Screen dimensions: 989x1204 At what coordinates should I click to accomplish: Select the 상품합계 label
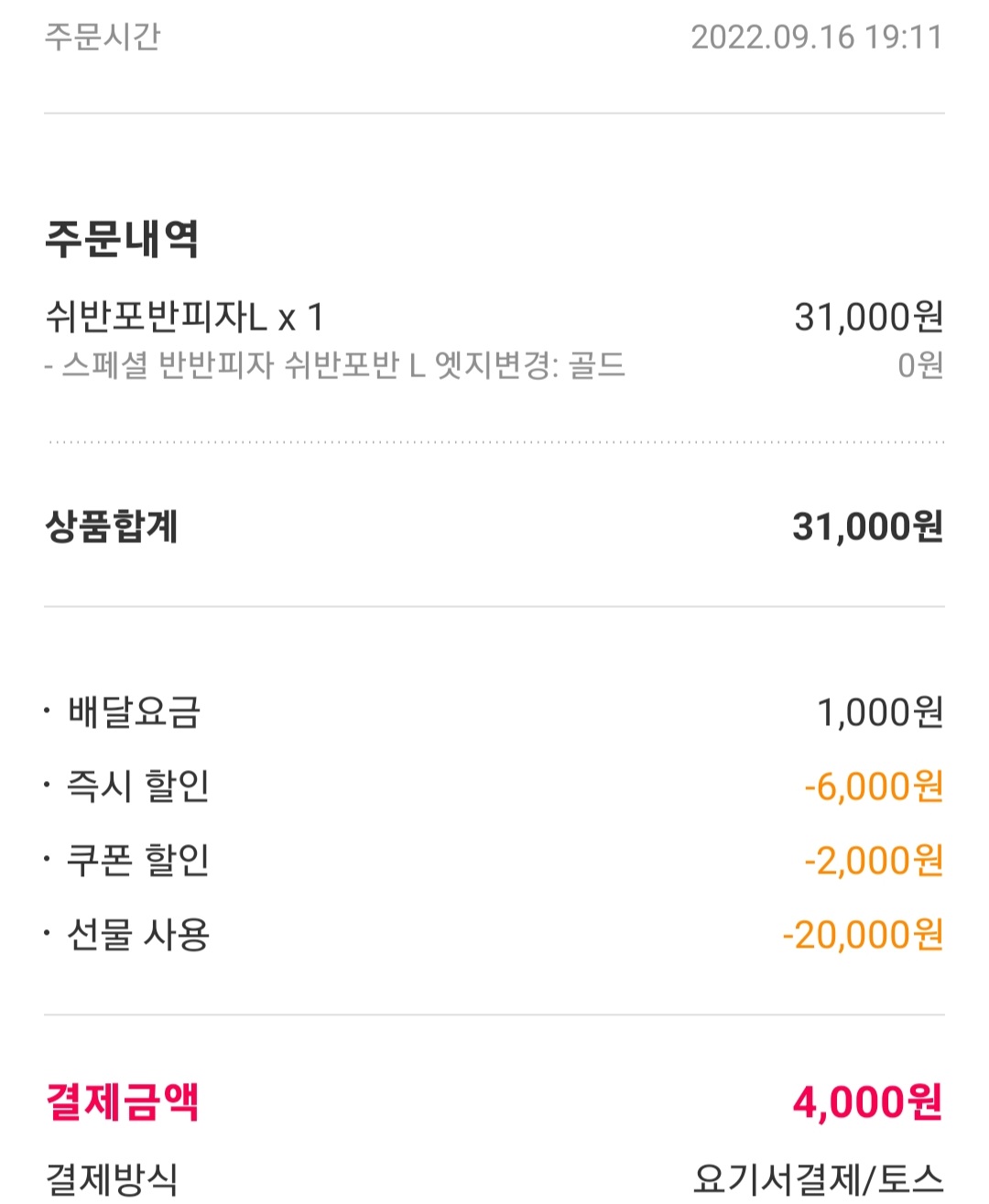click(111, 527)
